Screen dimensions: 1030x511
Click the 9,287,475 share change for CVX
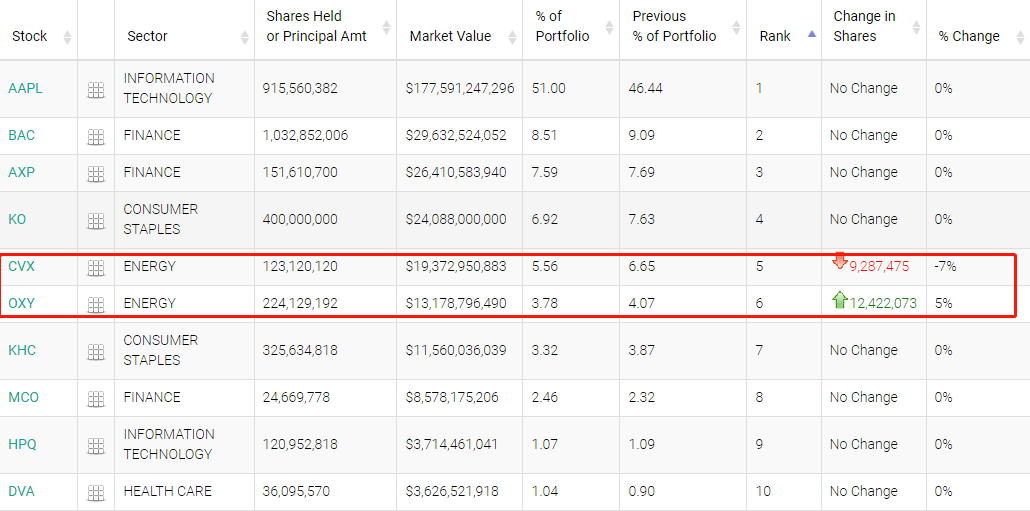coord(879,266)
